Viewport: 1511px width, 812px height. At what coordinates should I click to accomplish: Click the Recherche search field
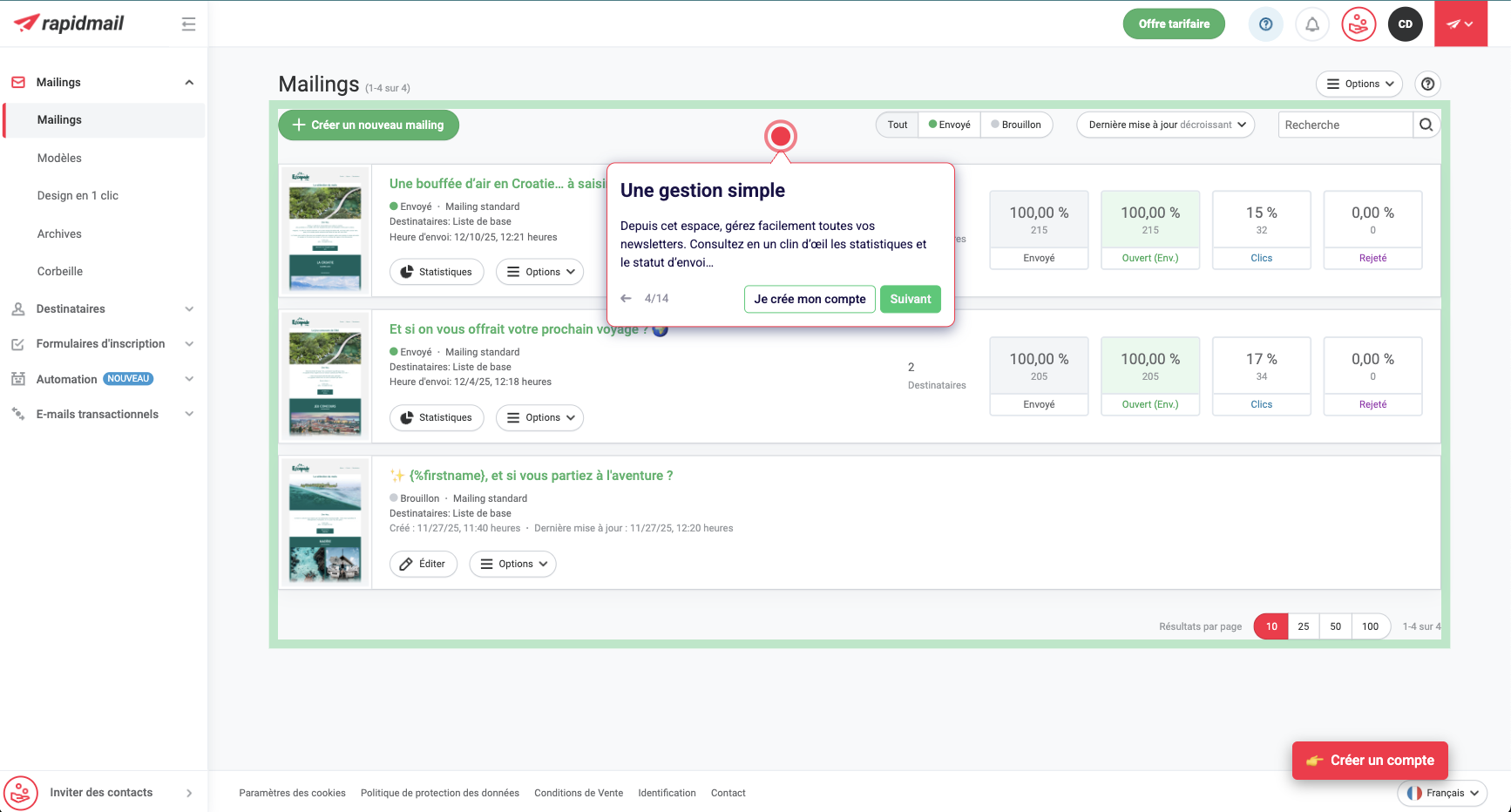tap(1345, 125)
